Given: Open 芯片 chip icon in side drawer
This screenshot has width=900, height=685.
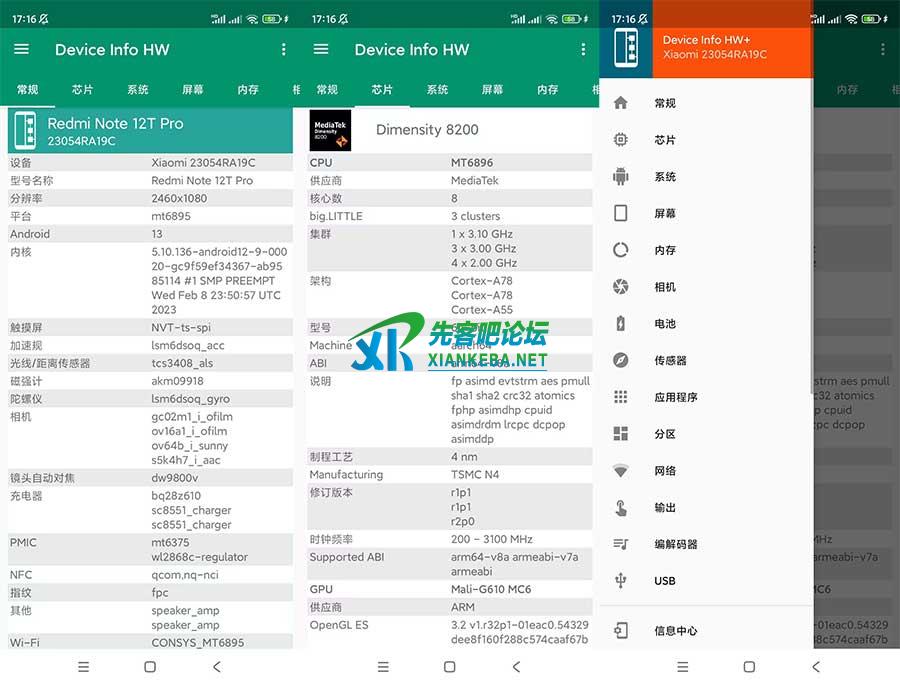Looking at the screenshot, I should coord(621,140).
